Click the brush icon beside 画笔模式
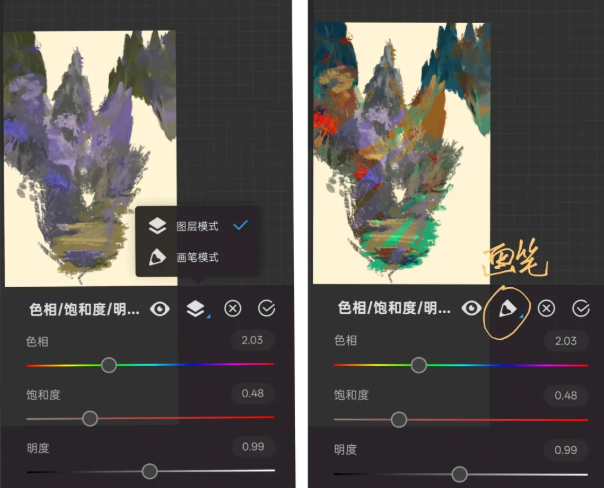 point(157,257)
